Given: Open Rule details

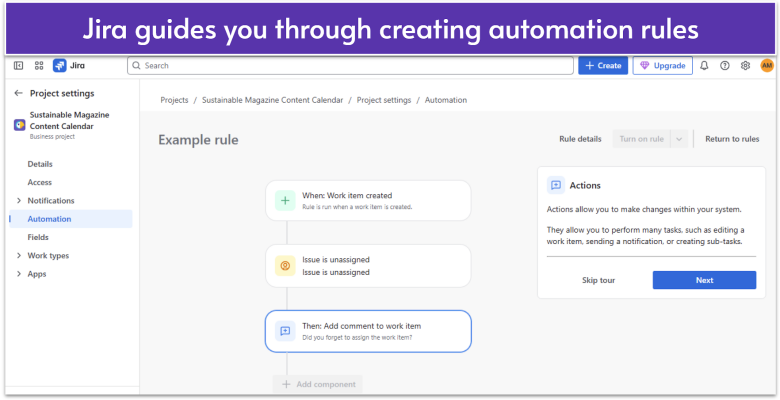Looking at the screenshot, I should pos(580,139).
